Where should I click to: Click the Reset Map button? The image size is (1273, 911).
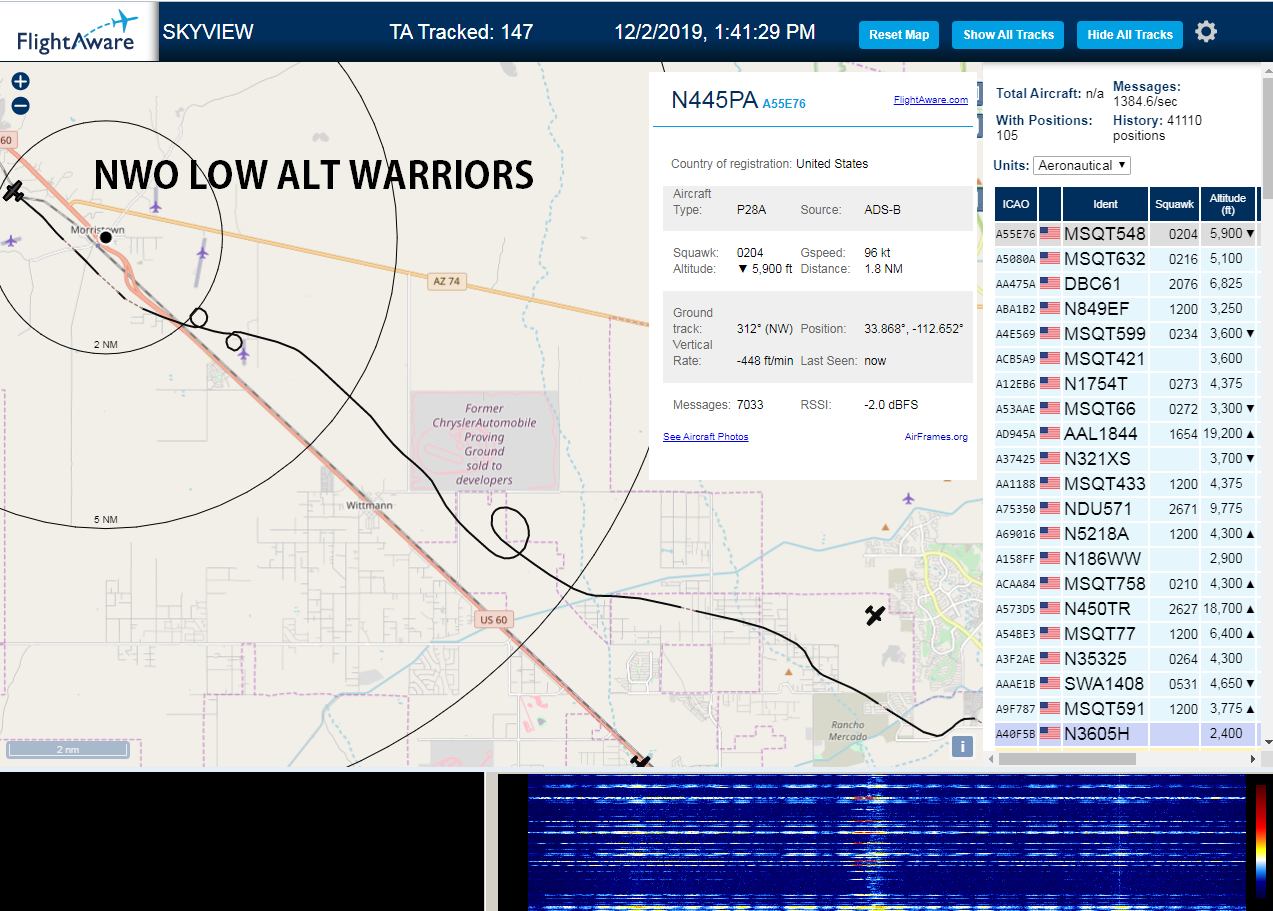(x=899, y=34)
